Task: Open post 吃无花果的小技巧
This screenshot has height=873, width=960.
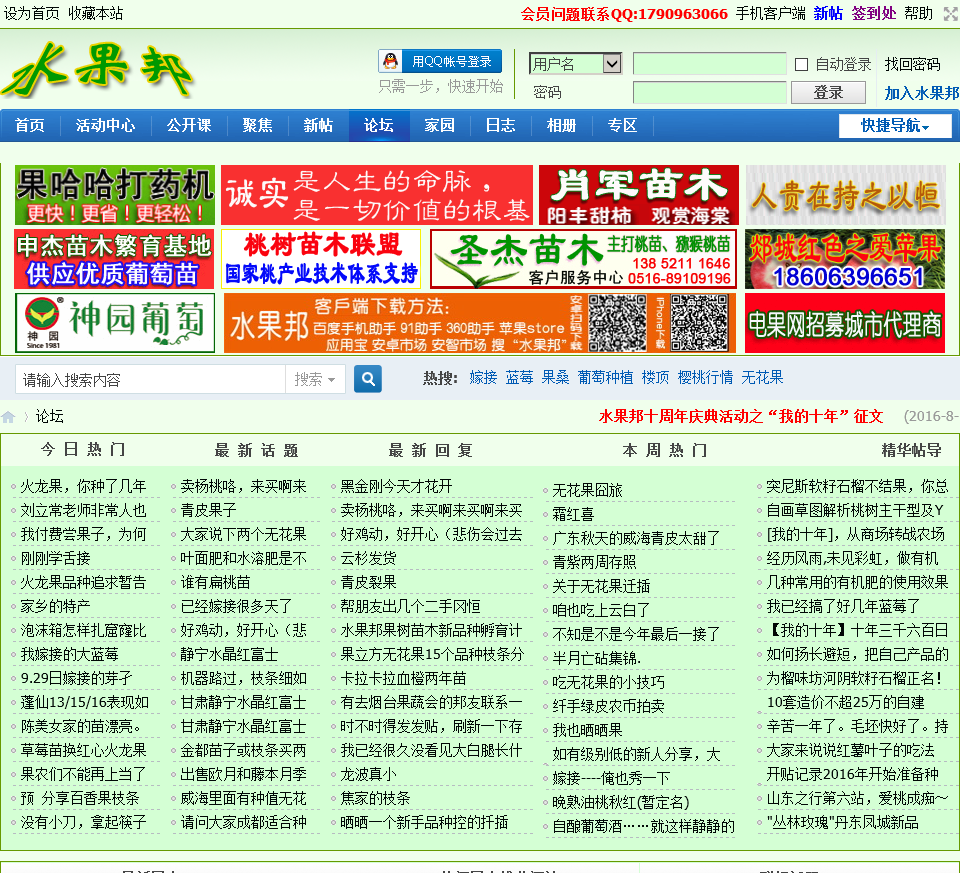Action: (609, 682)
